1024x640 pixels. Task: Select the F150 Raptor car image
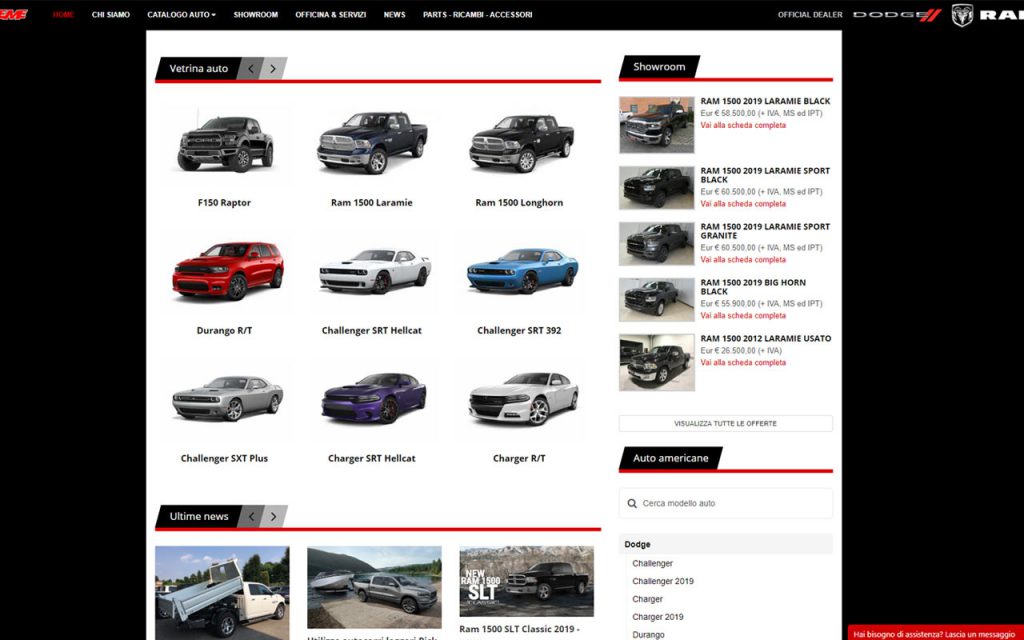[x=225, y=144]
